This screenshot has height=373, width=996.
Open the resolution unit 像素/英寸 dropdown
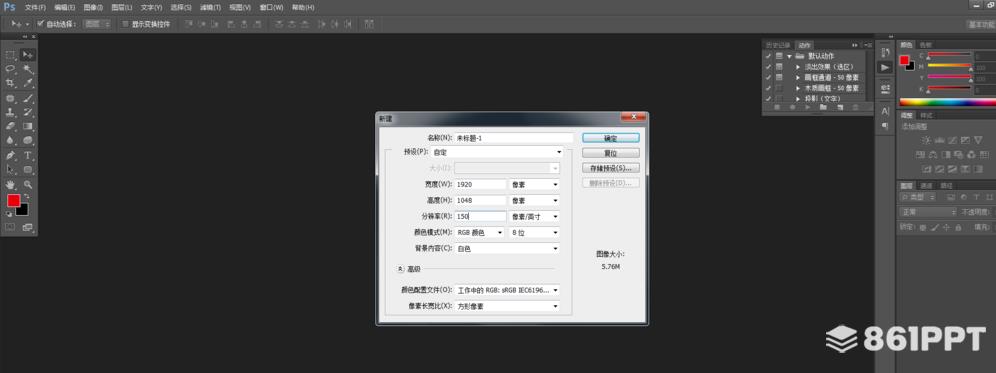[x=534, y=217]
